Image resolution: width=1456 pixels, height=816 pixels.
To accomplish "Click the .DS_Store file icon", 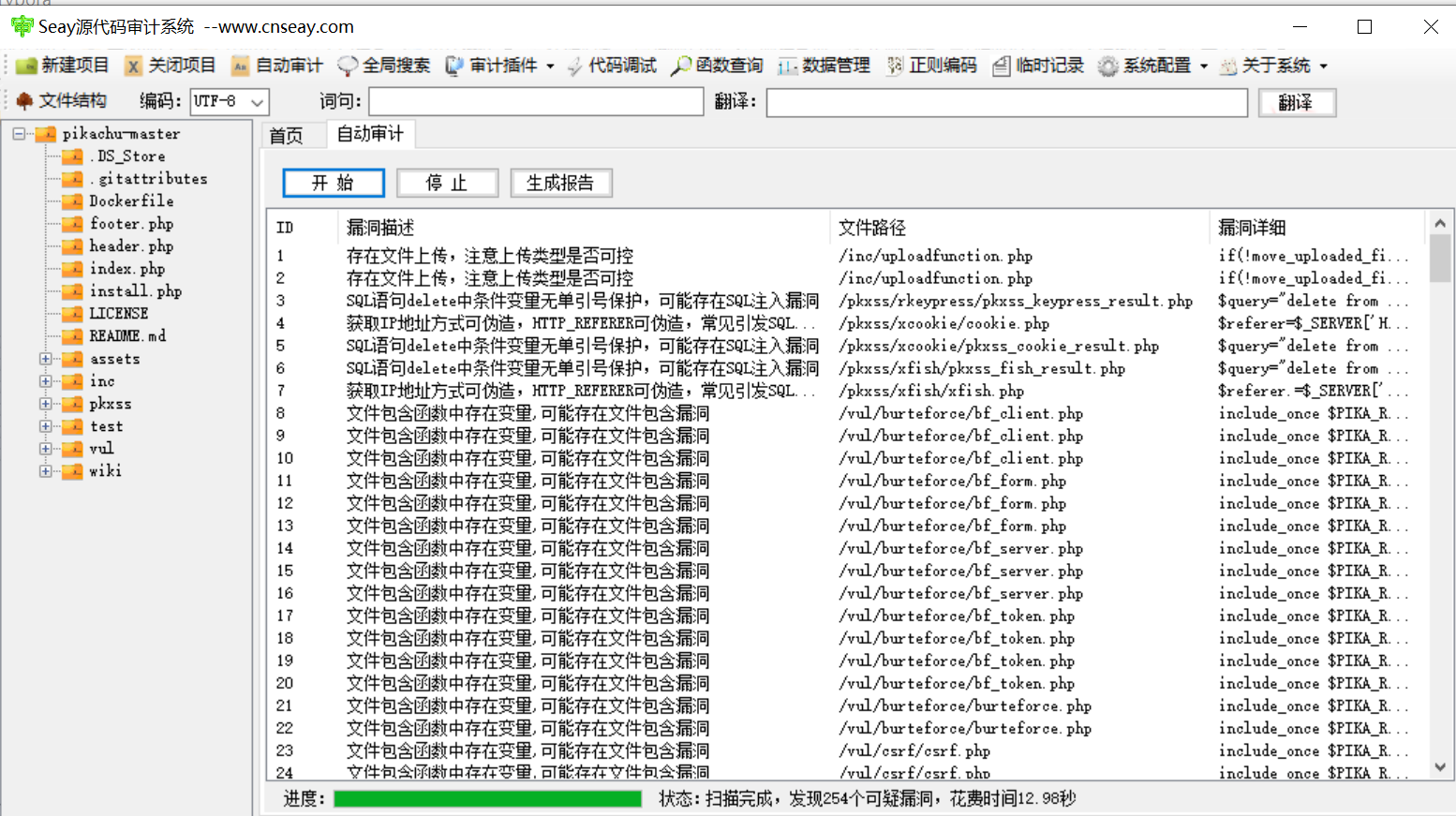I will click(x=72, y=156).
